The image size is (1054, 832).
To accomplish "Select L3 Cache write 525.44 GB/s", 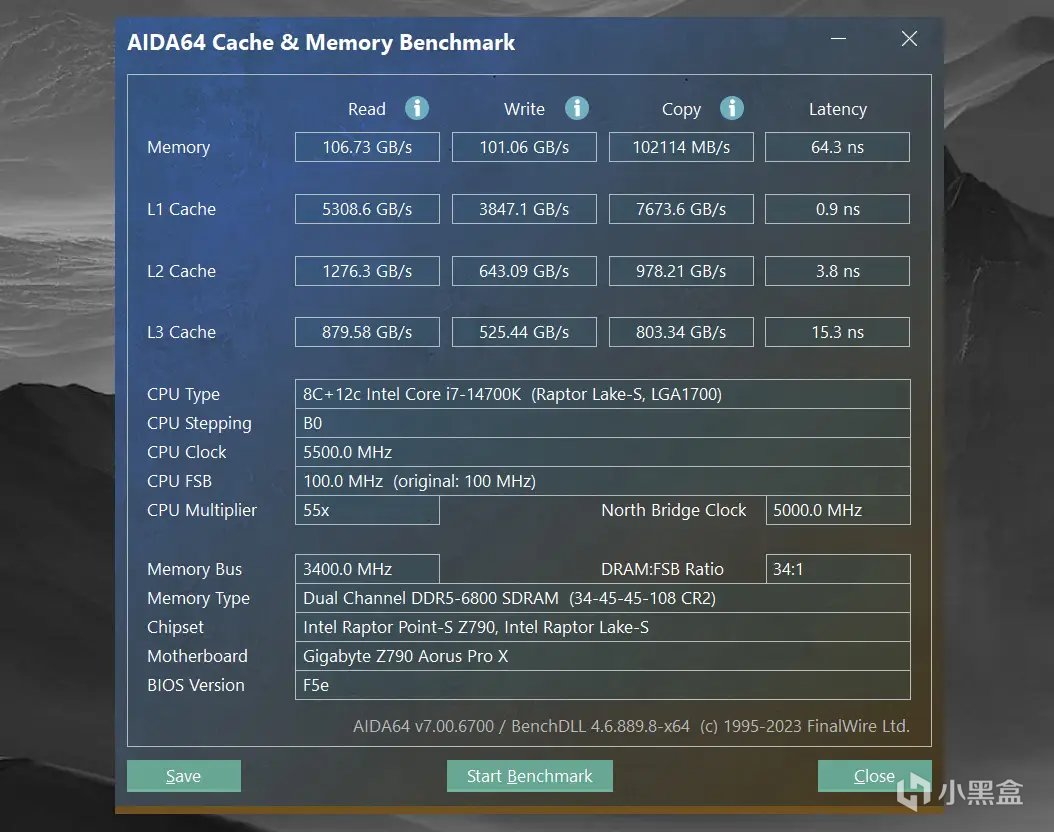I will pyautogui.click(x=524, y=332).
